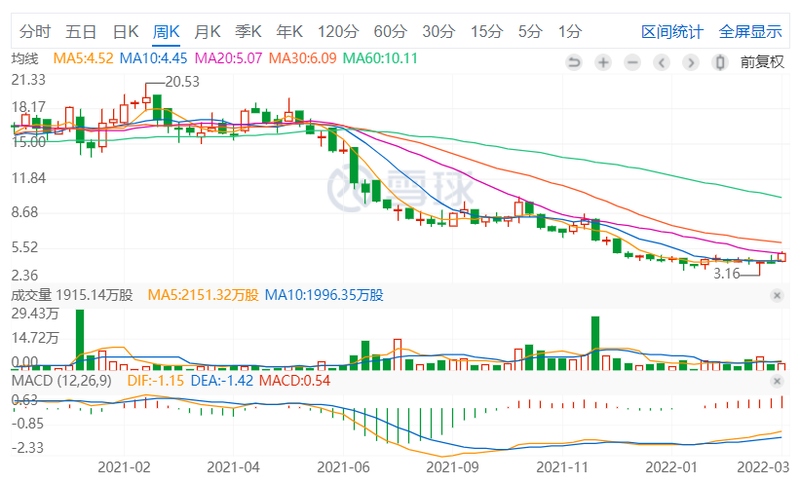Select the 1分 one-minute interval tab
The image size is (800, 483).
pyautogui.click(x=570, y=32)
